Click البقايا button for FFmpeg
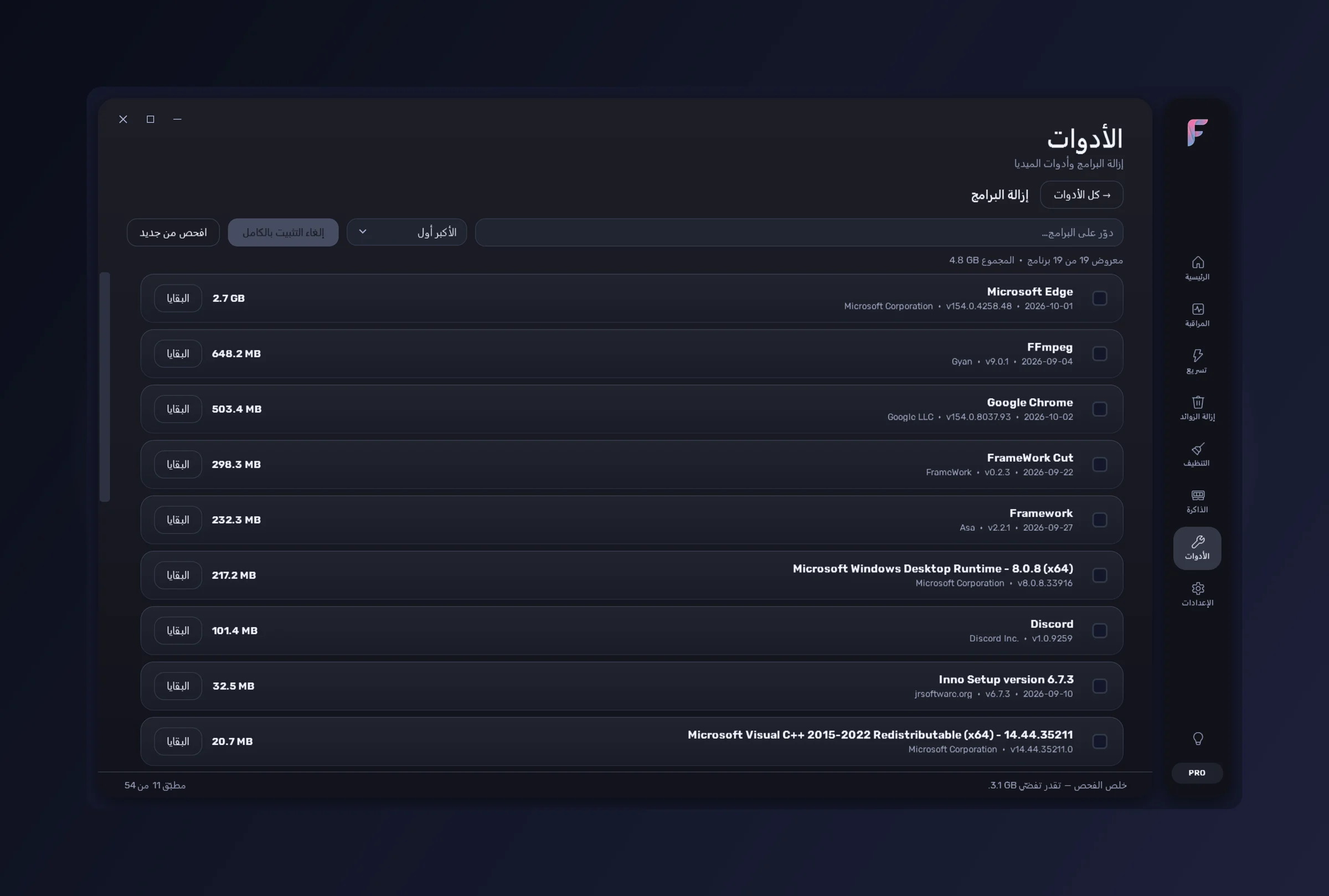 click(x=178, y=354)
